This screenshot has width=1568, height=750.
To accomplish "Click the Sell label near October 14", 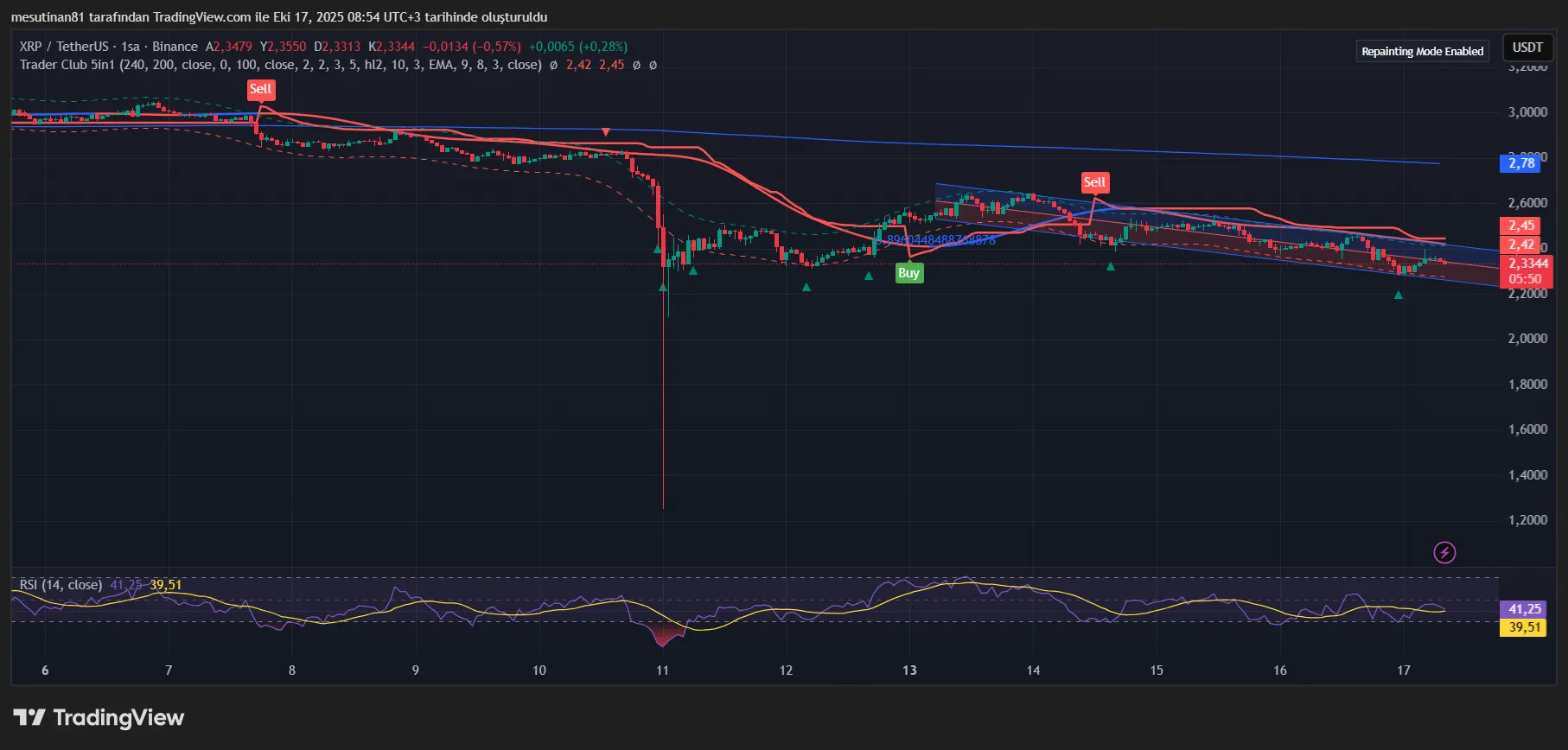I will tap(1094, 182).
